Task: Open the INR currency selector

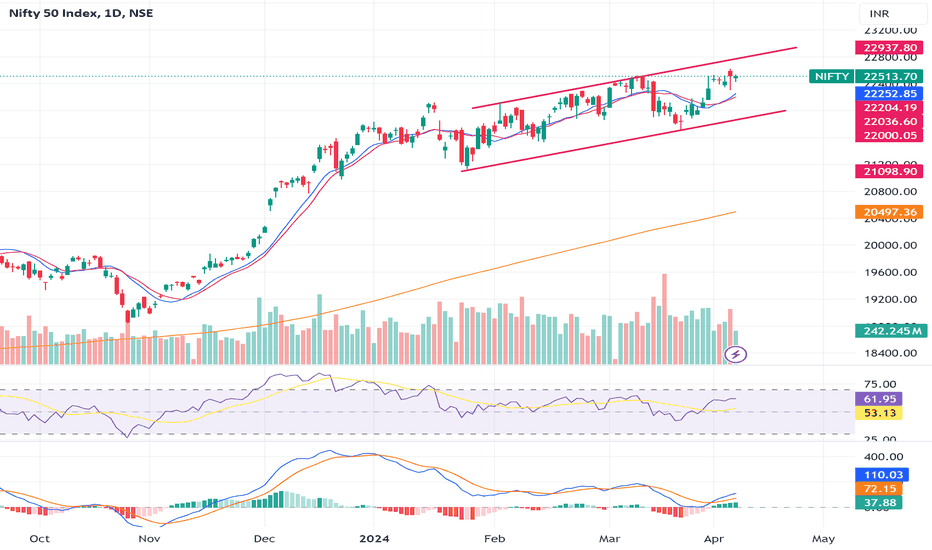Action: tap(892, 14)
